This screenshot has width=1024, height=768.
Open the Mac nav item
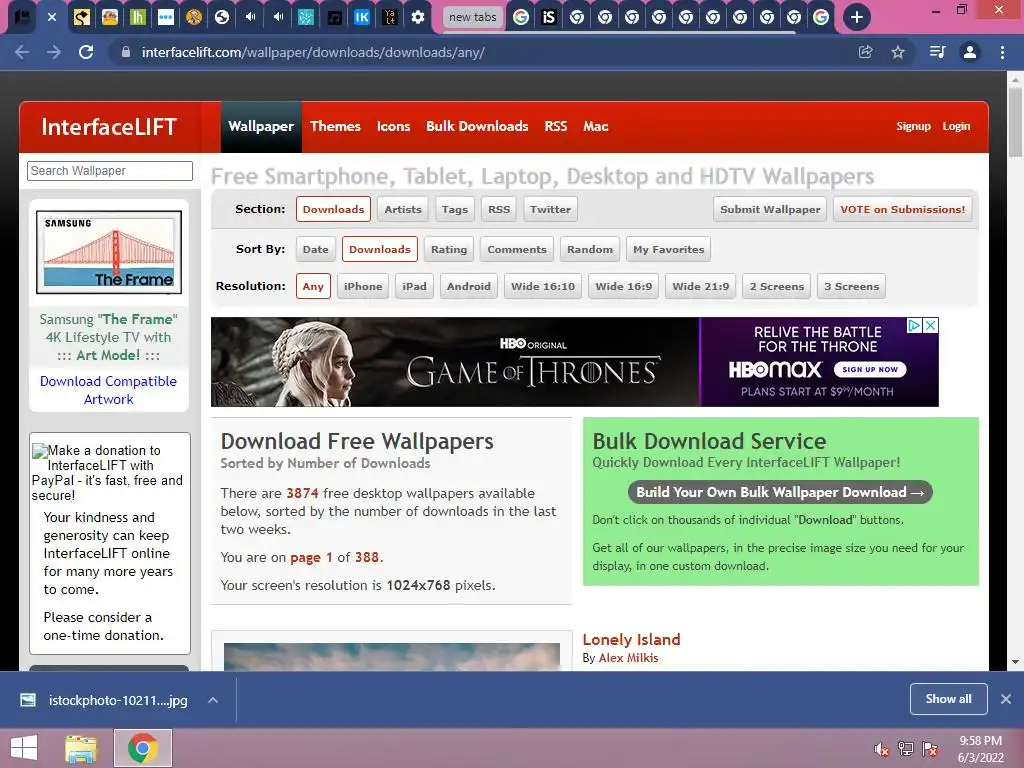point(596,127)
